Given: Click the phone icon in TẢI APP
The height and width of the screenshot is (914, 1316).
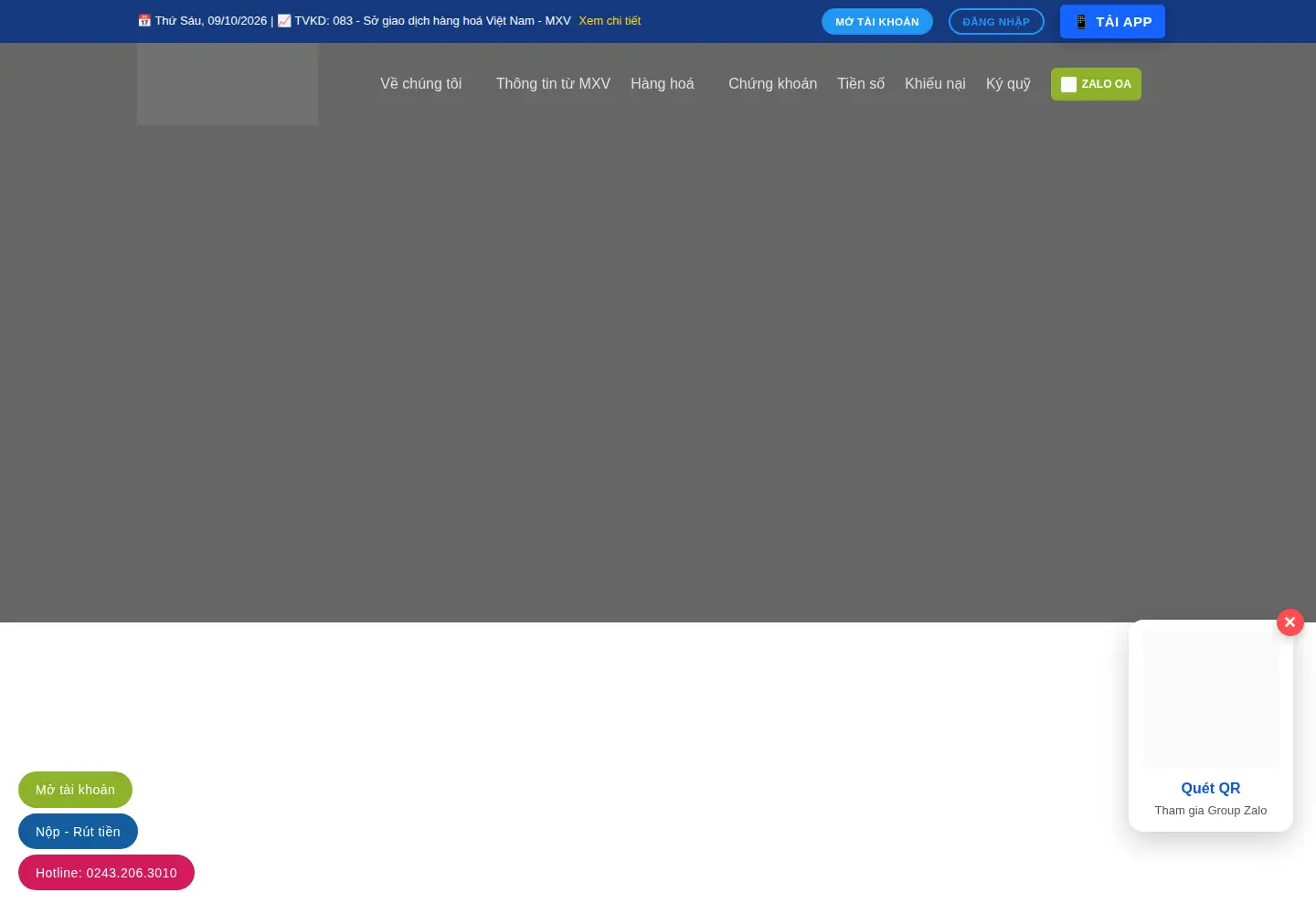Looking at the screenshot, I should pyautogui.click(x=1081, y=22).
